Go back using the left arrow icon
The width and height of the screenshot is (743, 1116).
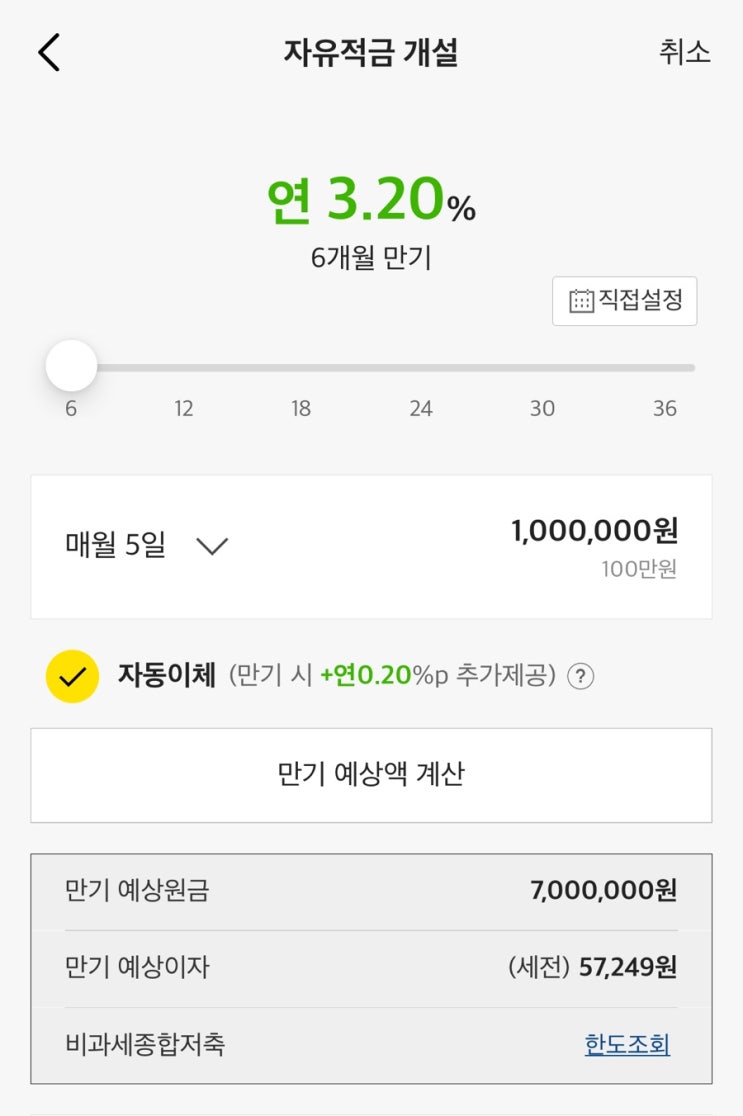click(49, 52)
